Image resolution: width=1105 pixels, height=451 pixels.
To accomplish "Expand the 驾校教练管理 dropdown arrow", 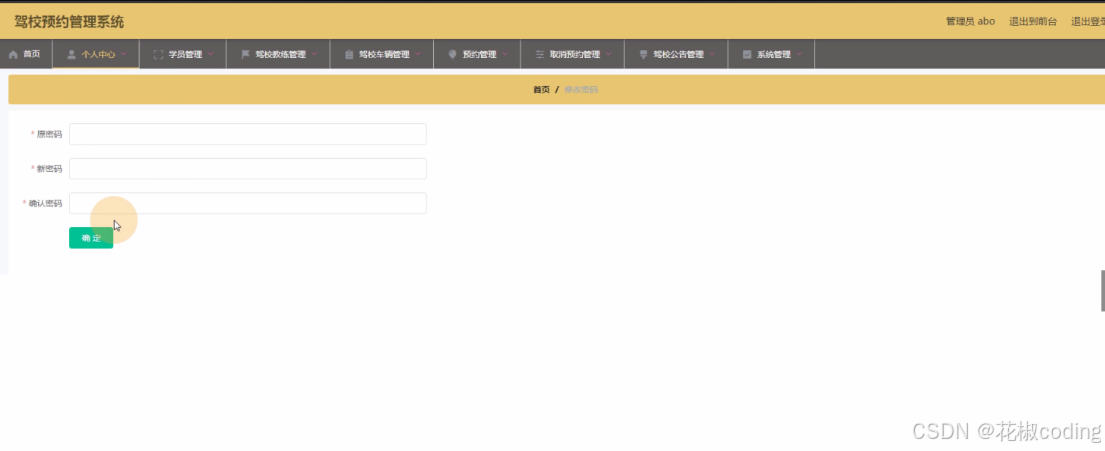I will click(x=314, y=54).
